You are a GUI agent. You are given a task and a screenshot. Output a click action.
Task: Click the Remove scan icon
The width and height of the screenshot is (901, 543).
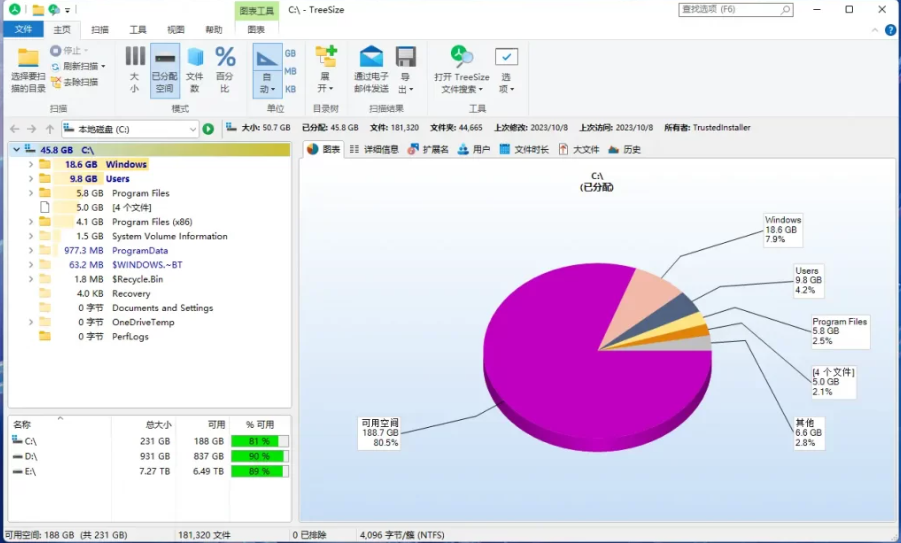click(56, 82)
